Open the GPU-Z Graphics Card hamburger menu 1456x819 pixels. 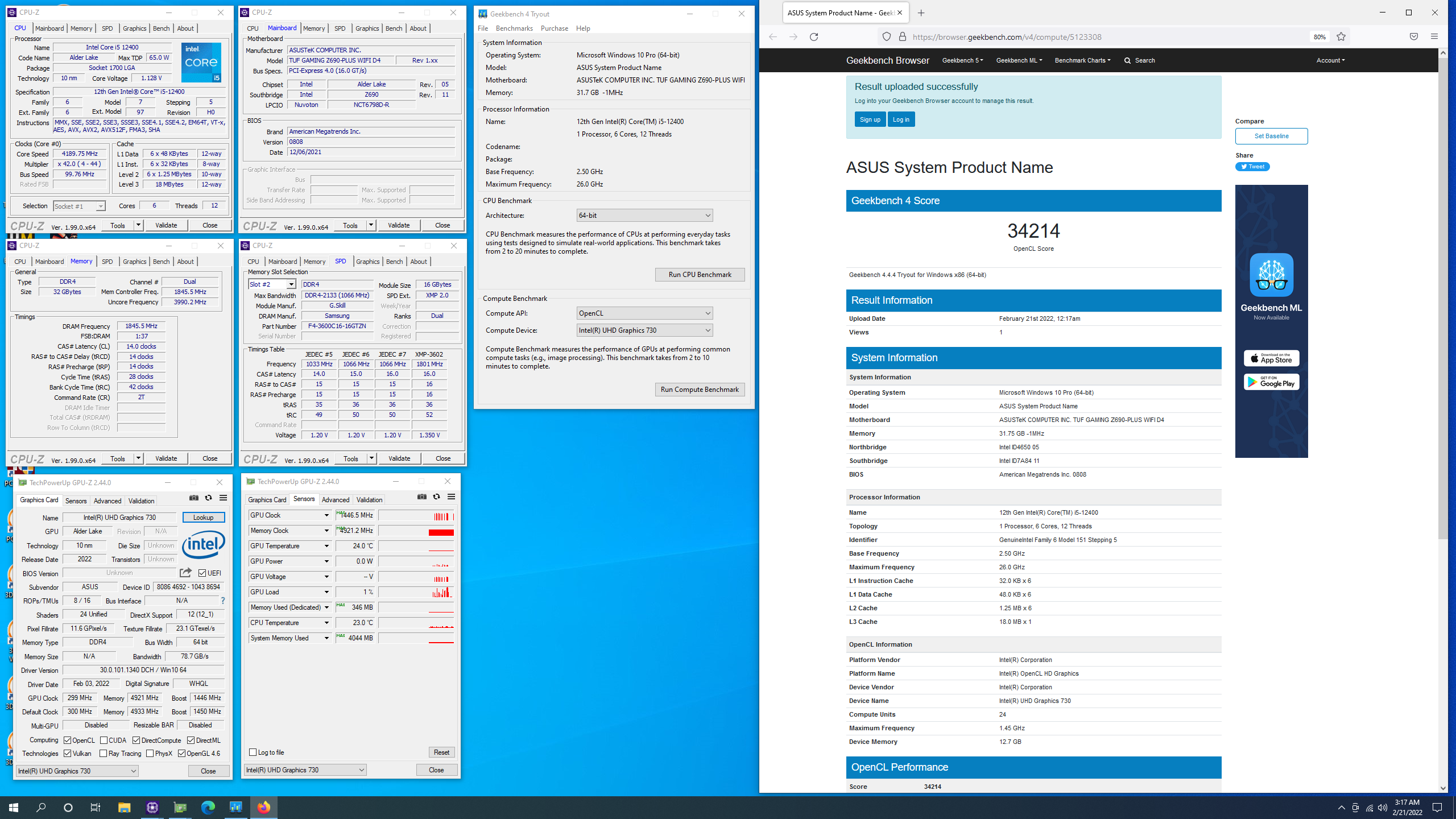[224, 498]
